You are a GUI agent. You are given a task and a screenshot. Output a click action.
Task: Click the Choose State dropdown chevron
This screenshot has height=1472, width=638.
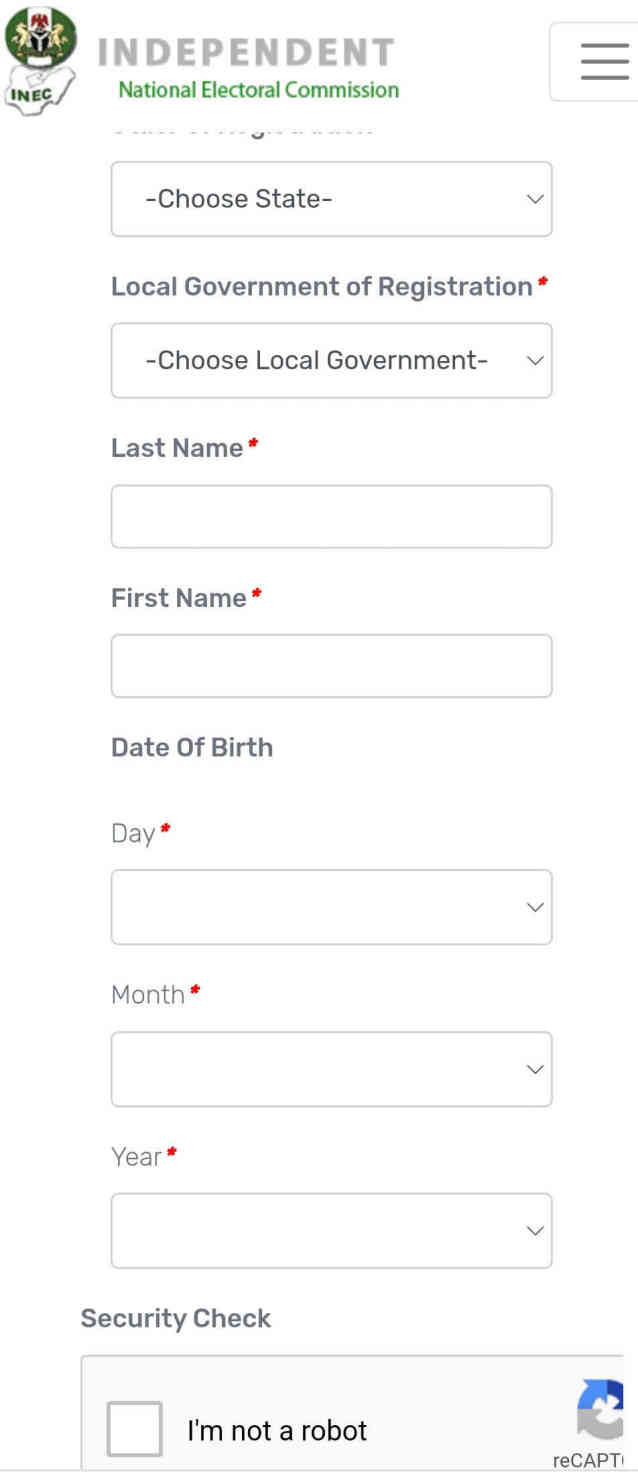(535, 199)
